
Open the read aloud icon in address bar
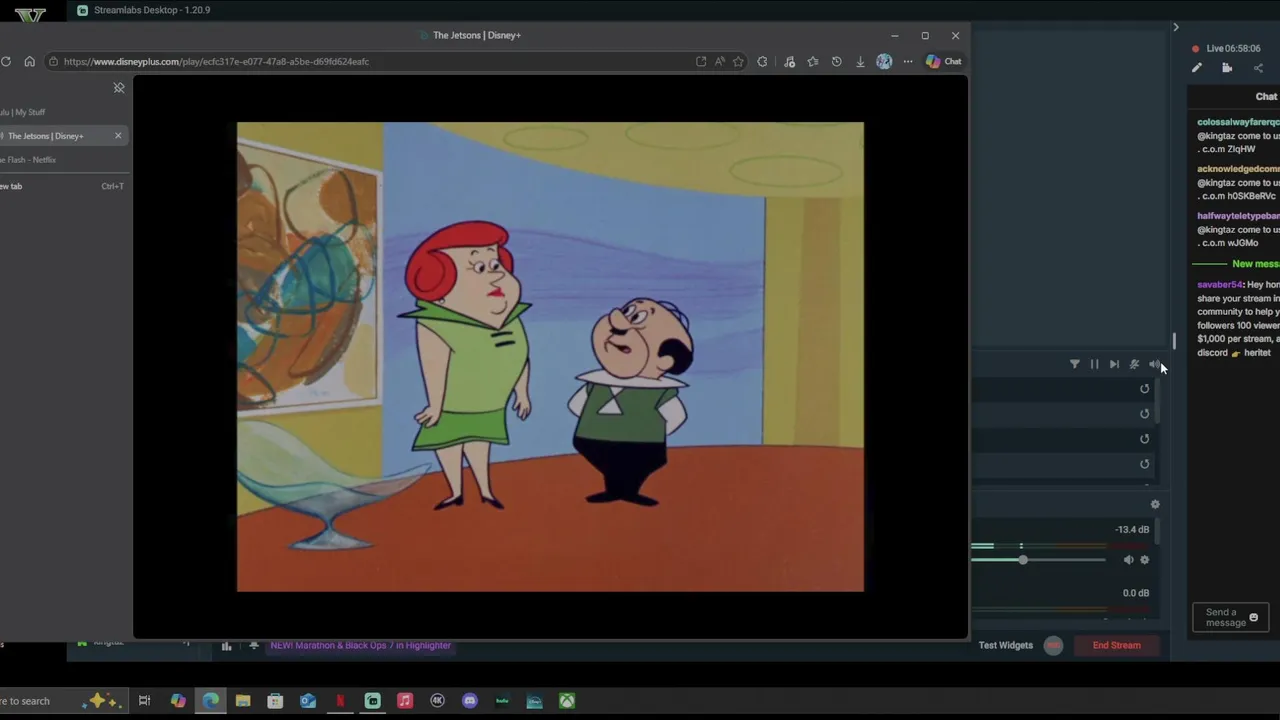tap(720, 61)
